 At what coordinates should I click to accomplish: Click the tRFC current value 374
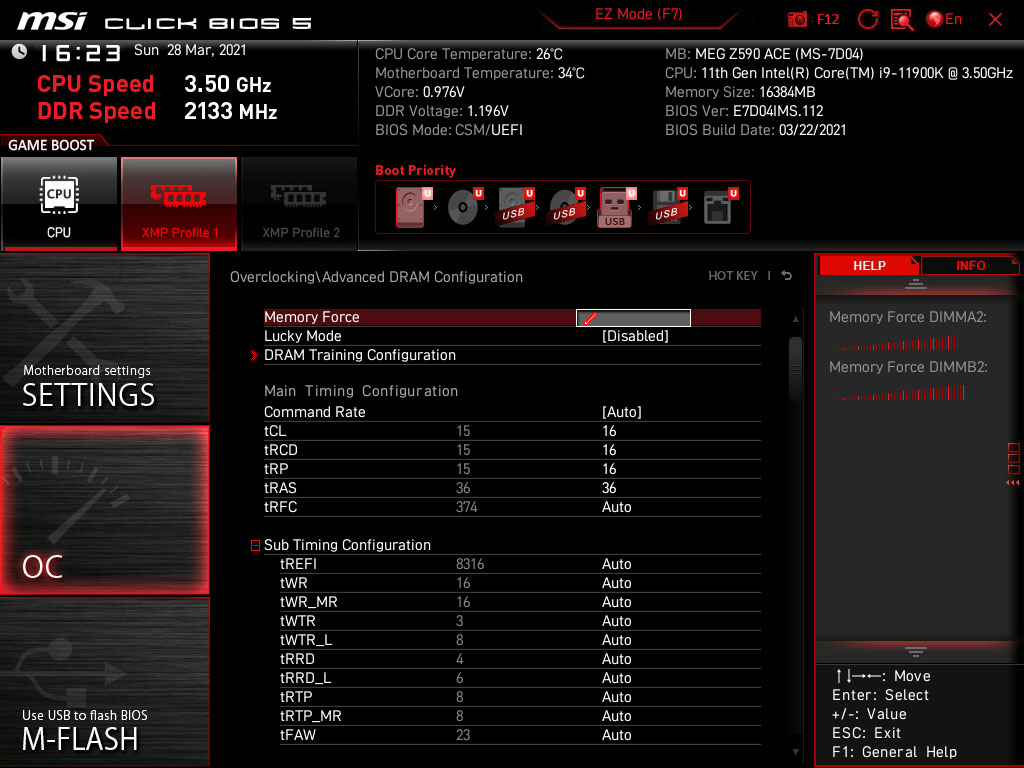466,507
